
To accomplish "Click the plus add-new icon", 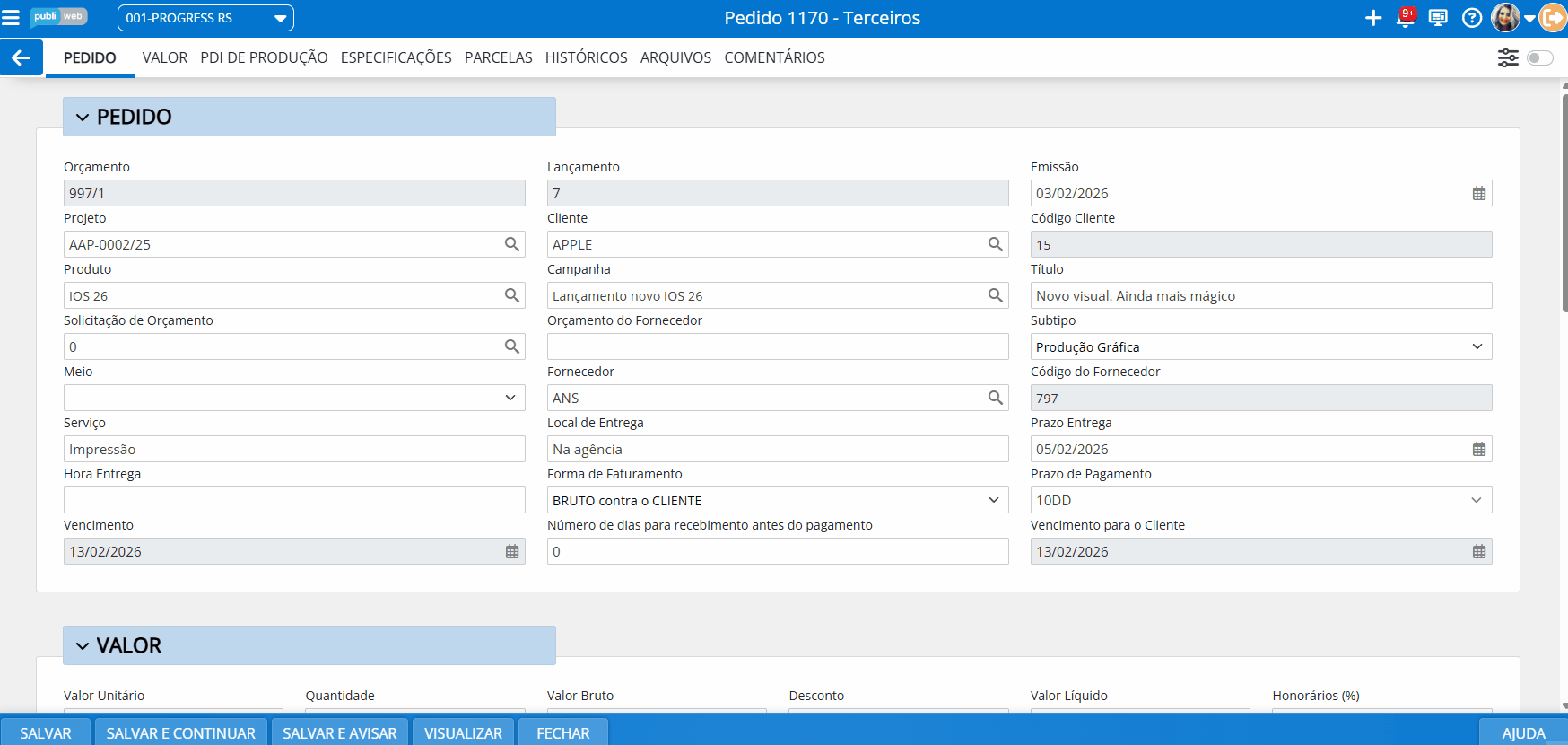I will pyautogui.click(x=1372, y=18).
